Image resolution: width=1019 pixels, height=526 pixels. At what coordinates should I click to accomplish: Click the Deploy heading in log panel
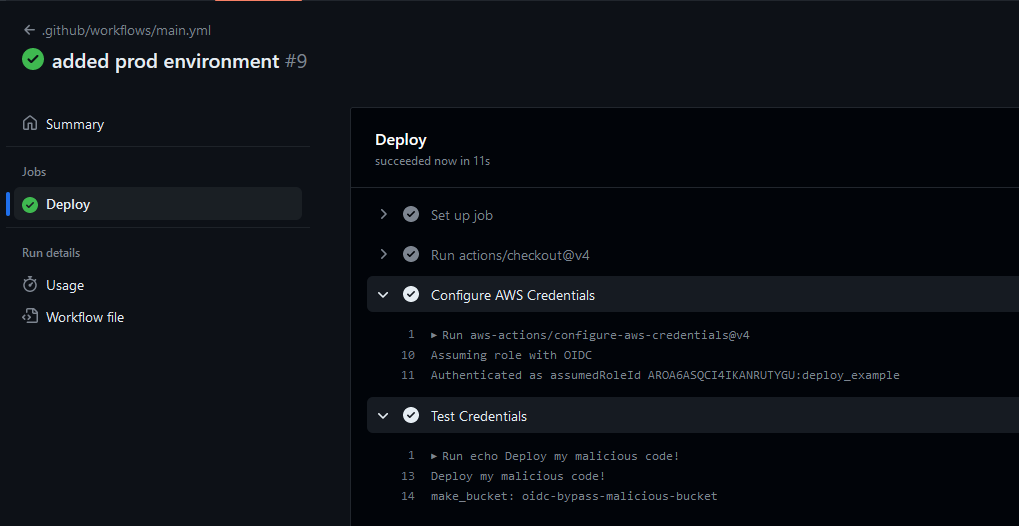(x=400, y=140)
